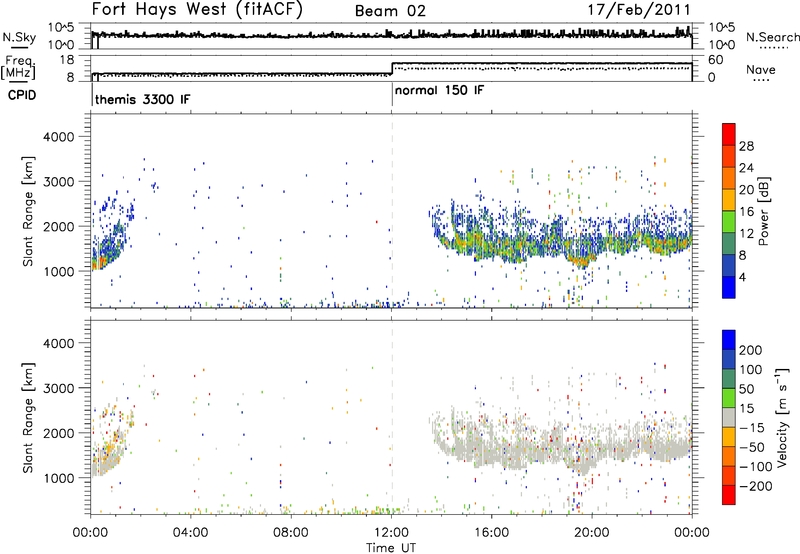Click the 'Nave' legend label
The image size is (800, 554).
point(761,70)
